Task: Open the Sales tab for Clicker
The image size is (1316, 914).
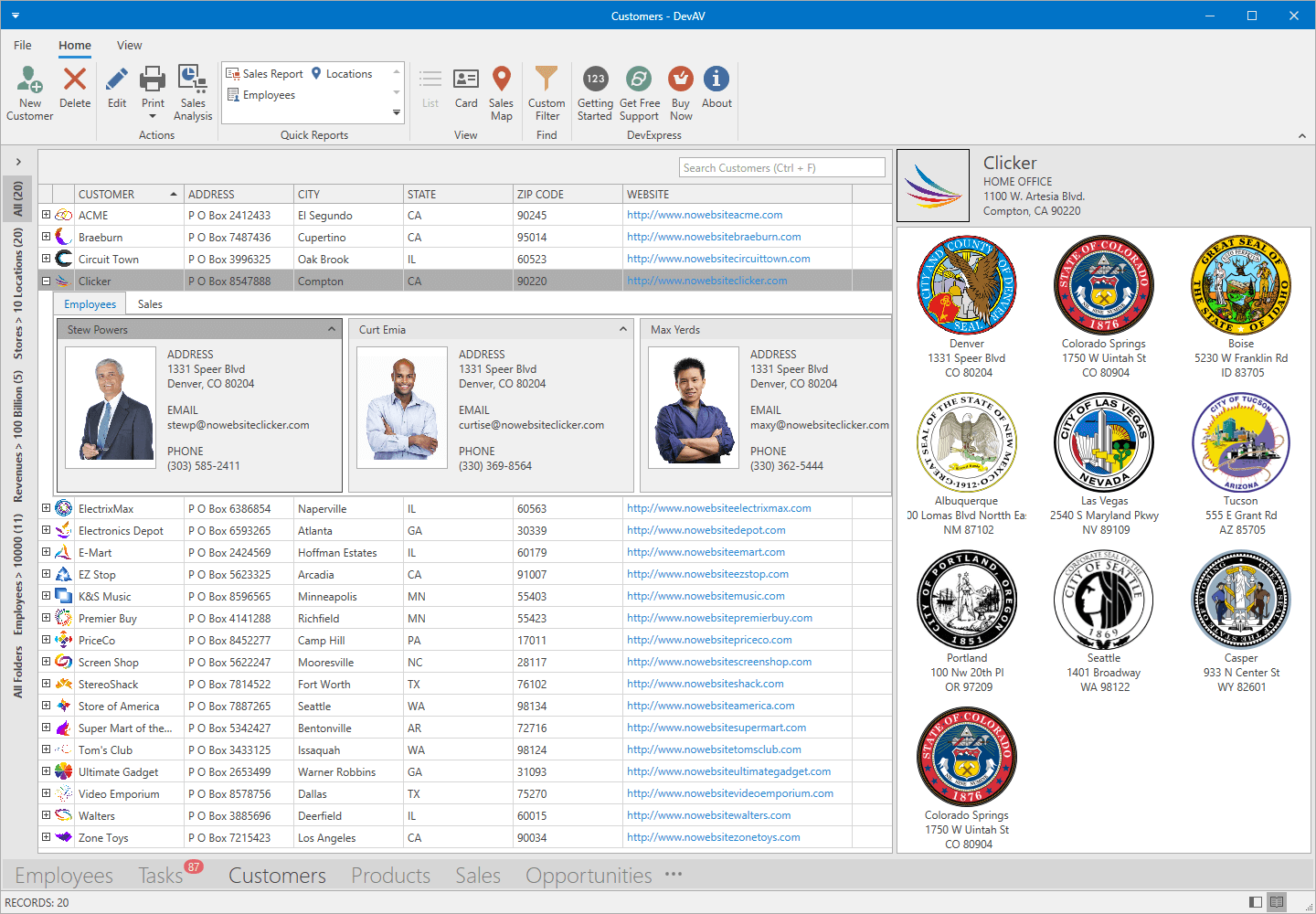Action: (x=149, y=303)
